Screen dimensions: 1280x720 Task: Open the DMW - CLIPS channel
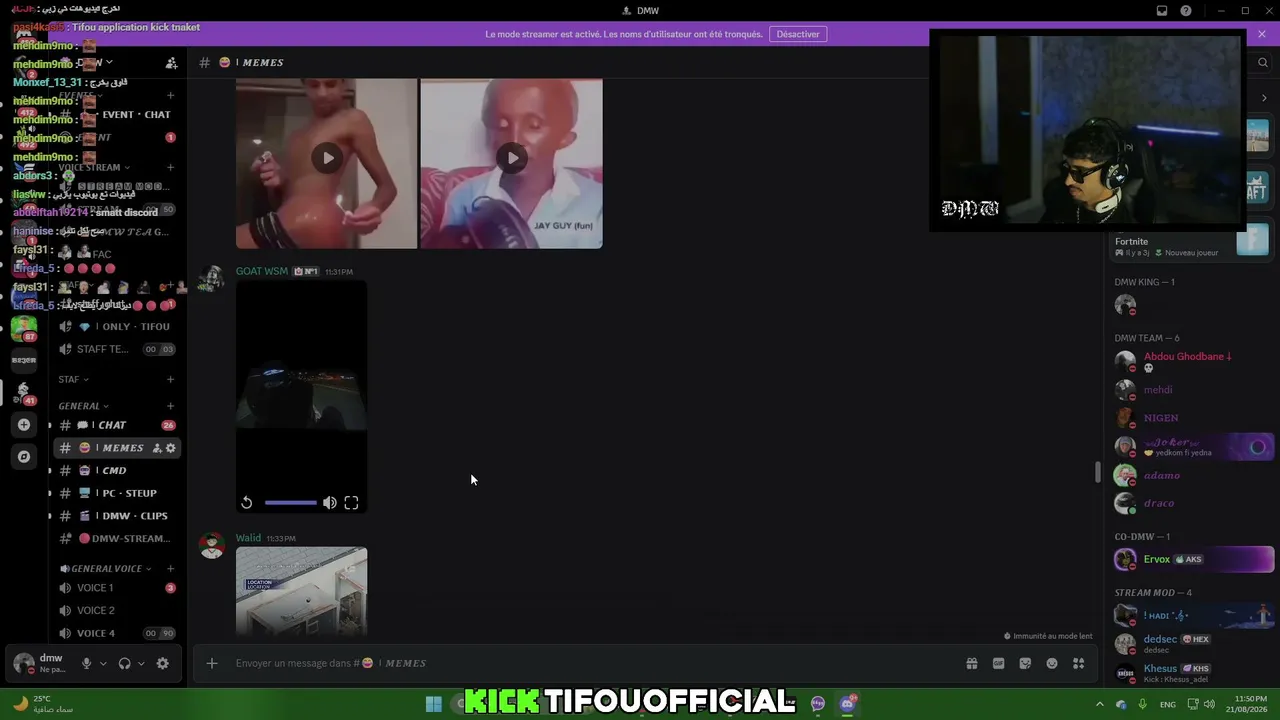115,516
